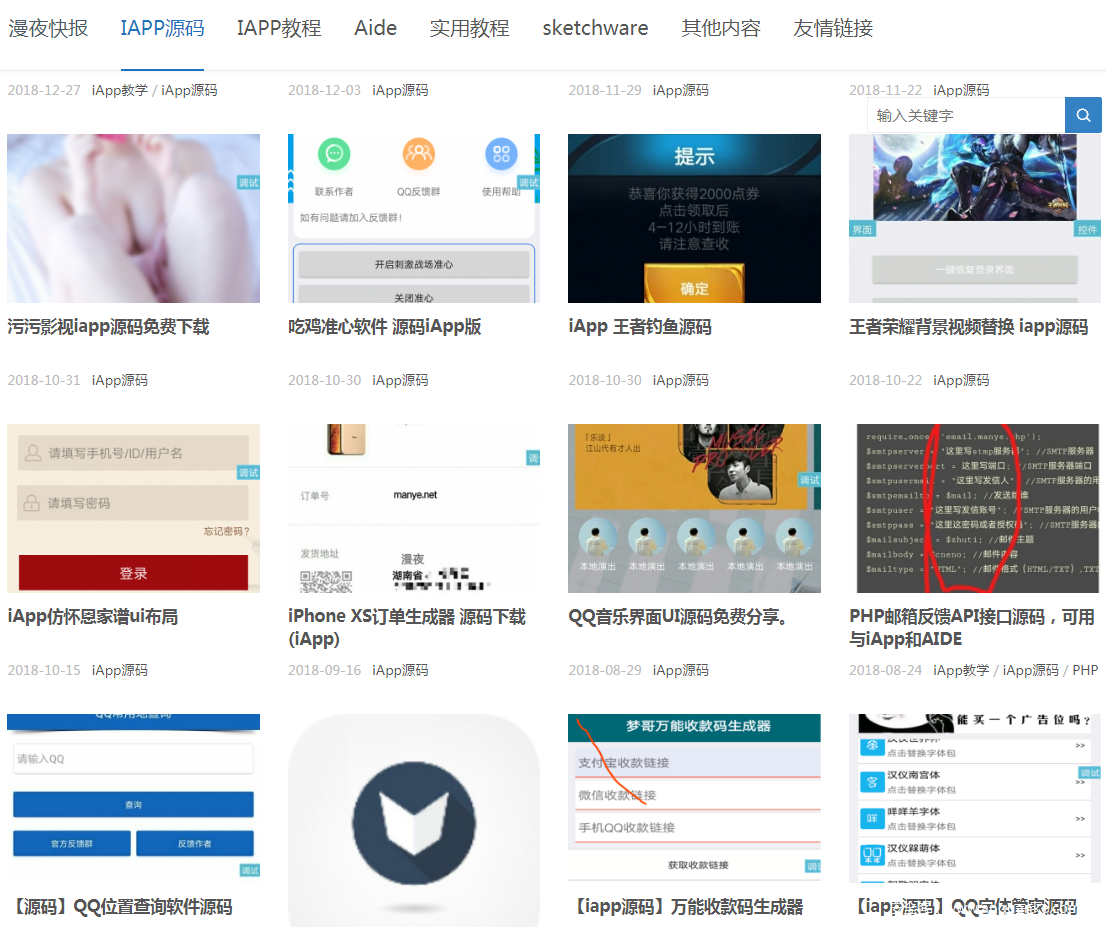Screen dimensions: 1106x927
Task: Visit the 友情链接 nav item
Action: click(x=833, y=28)
